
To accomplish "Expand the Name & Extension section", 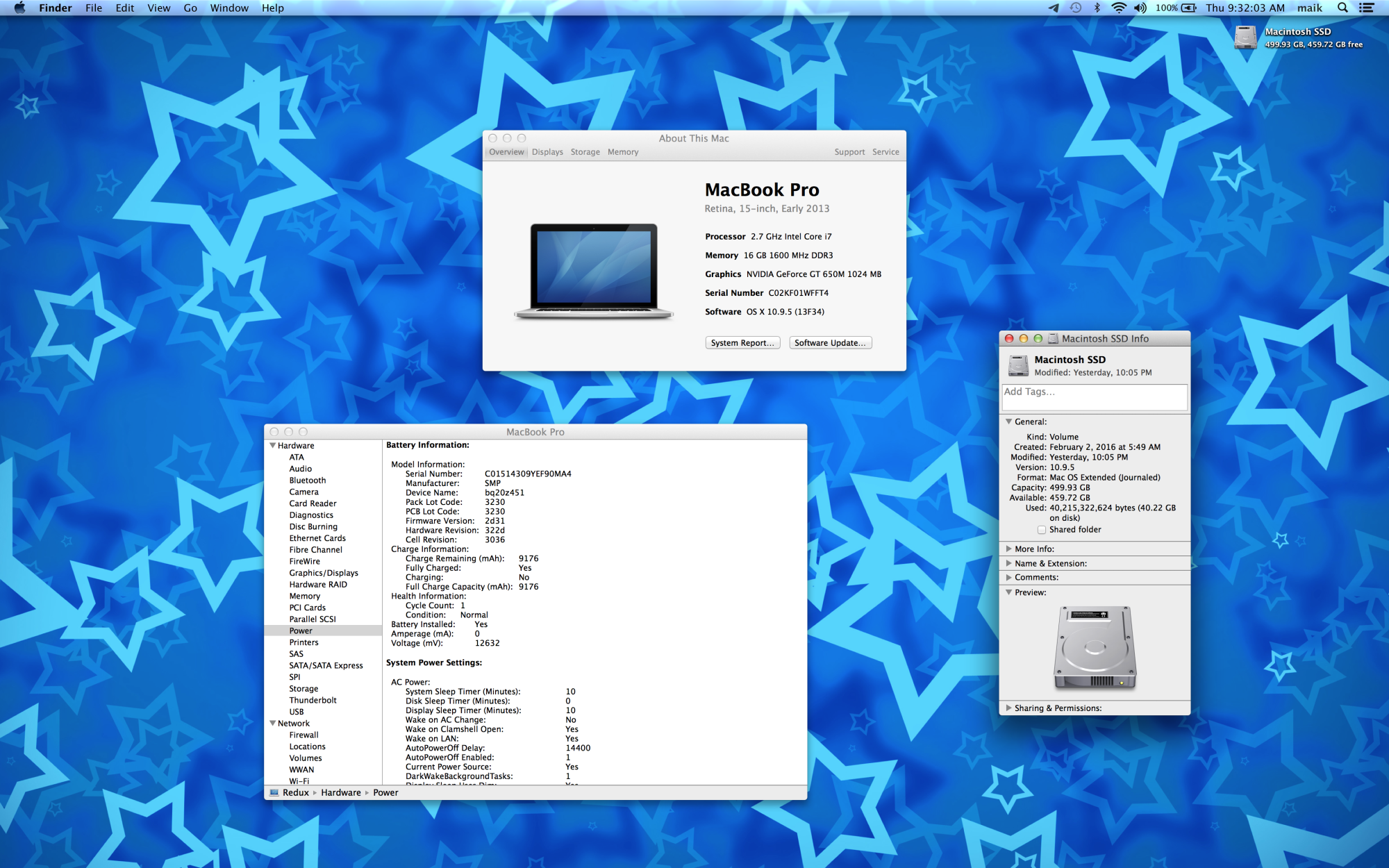I will click(1009, 563).
